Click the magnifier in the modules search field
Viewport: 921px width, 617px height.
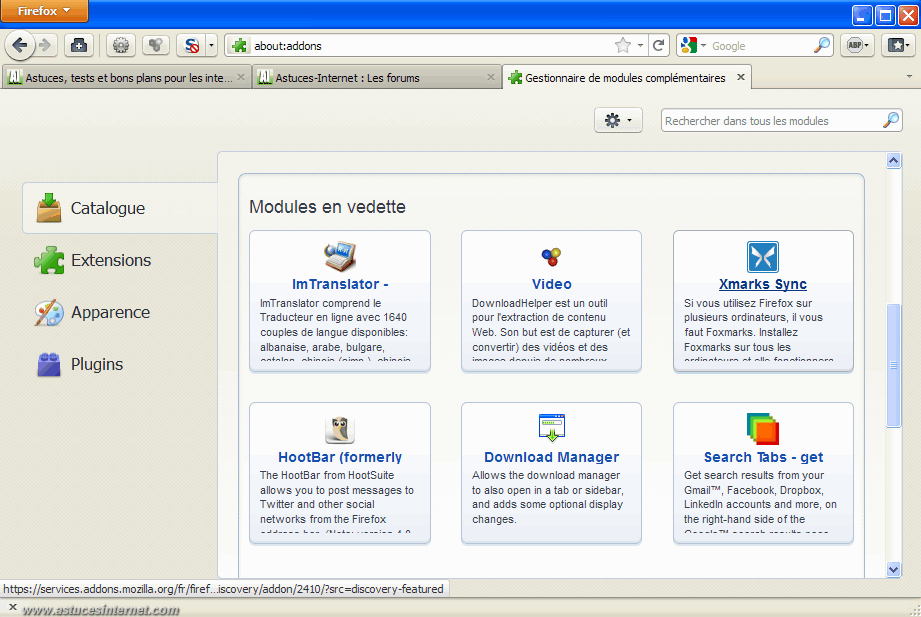click(891, 120)
